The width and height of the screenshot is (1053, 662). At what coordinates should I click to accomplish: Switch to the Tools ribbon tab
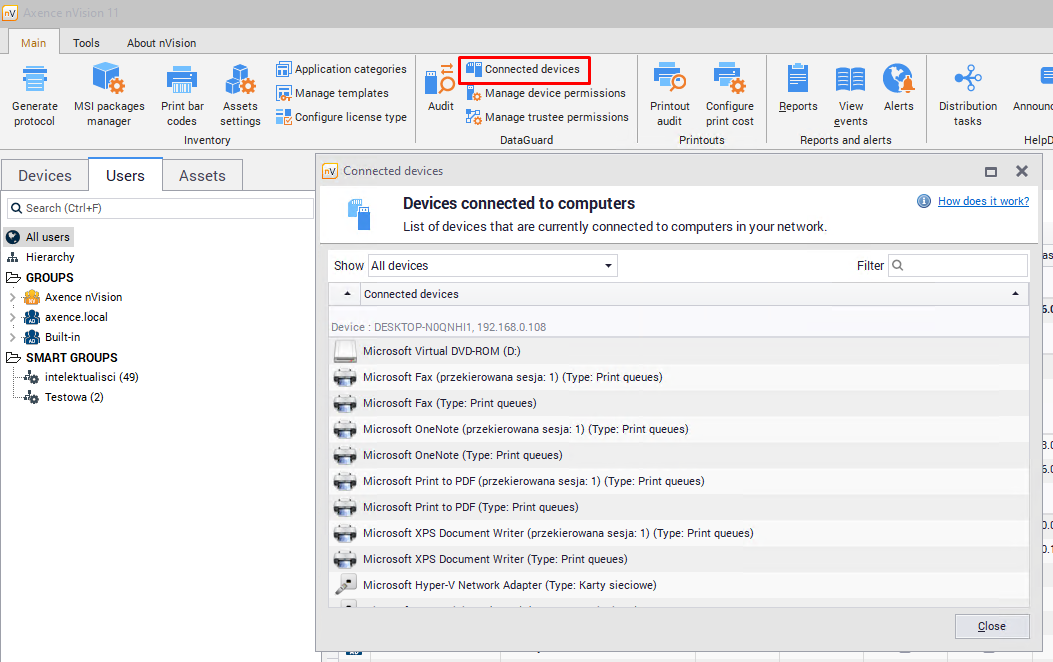click(x=86, y=43)
